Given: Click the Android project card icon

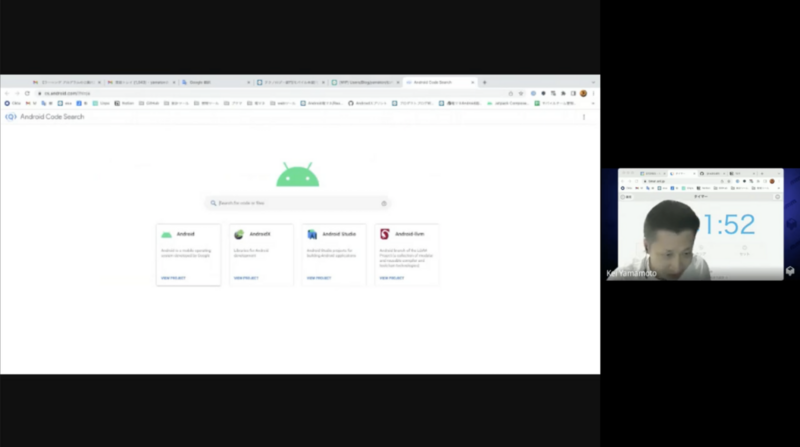Looking at the screenshot, I should point(166,234).
